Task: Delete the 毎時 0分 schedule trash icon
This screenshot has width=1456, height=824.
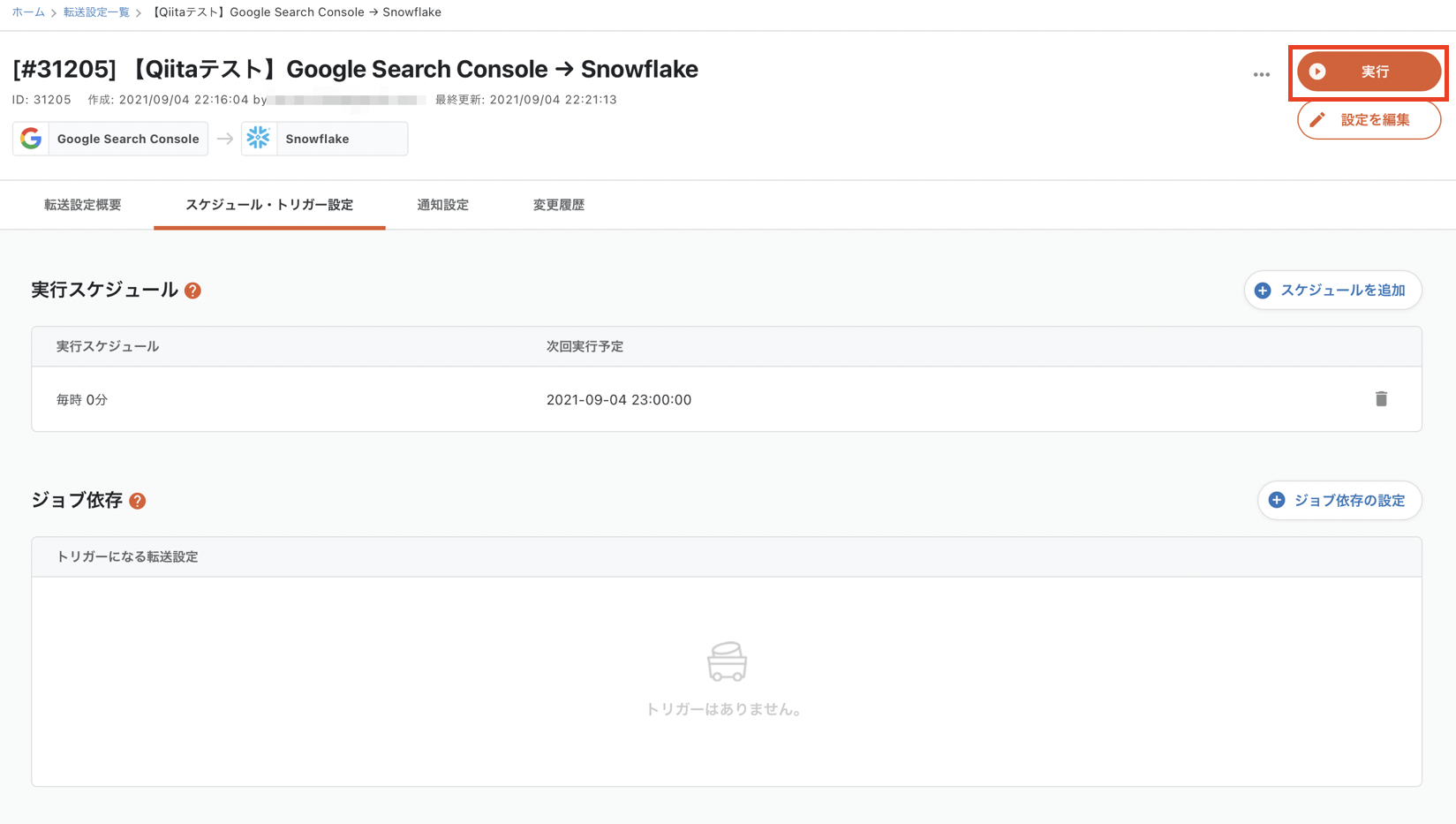Action: point(1381,399)
